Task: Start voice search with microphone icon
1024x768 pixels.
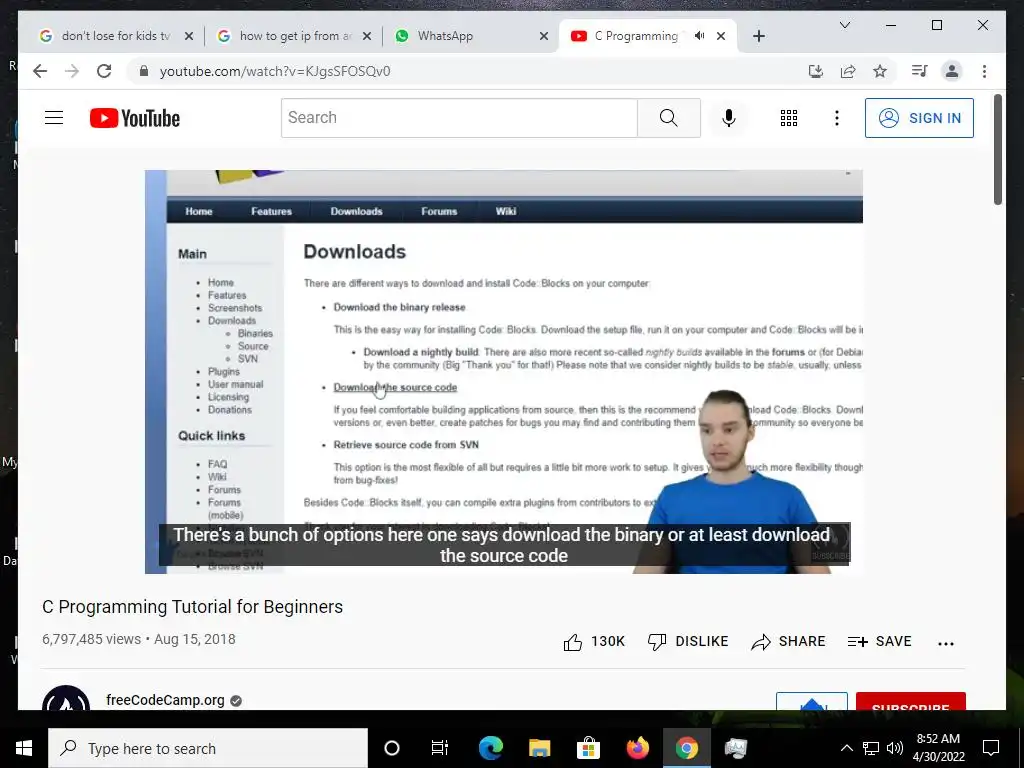Action: pos(729,118)
